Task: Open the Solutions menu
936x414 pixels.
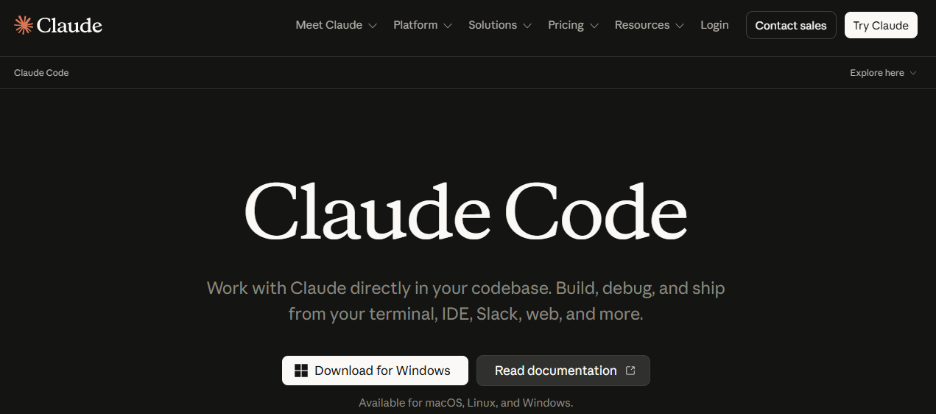Action: [500, 25]
